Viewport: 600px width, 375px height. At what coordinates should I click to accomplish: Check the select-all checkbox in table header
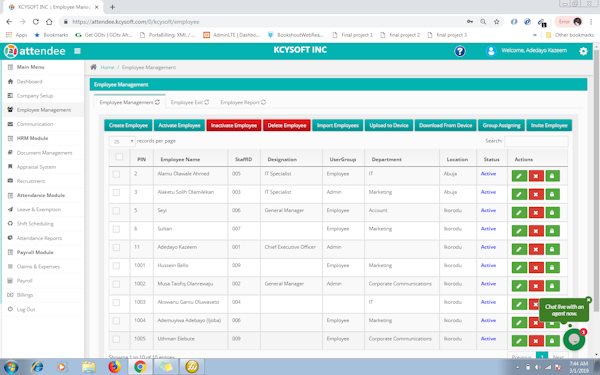(x=119, y=157)
